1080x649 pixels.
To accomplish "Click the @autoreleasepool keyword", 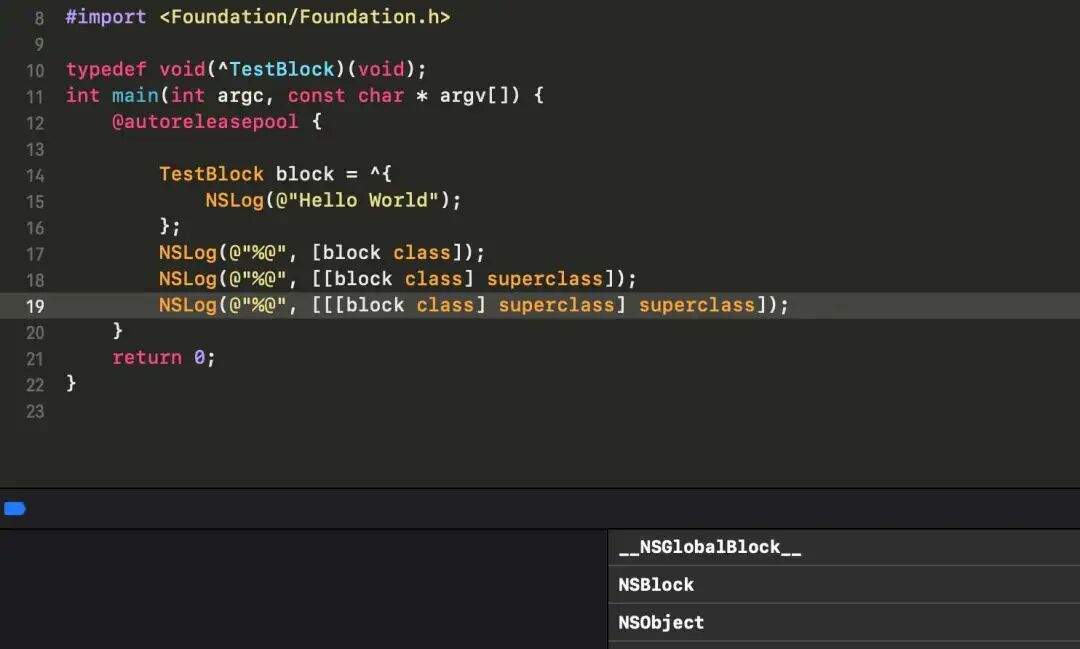I will tap(205, 121).
